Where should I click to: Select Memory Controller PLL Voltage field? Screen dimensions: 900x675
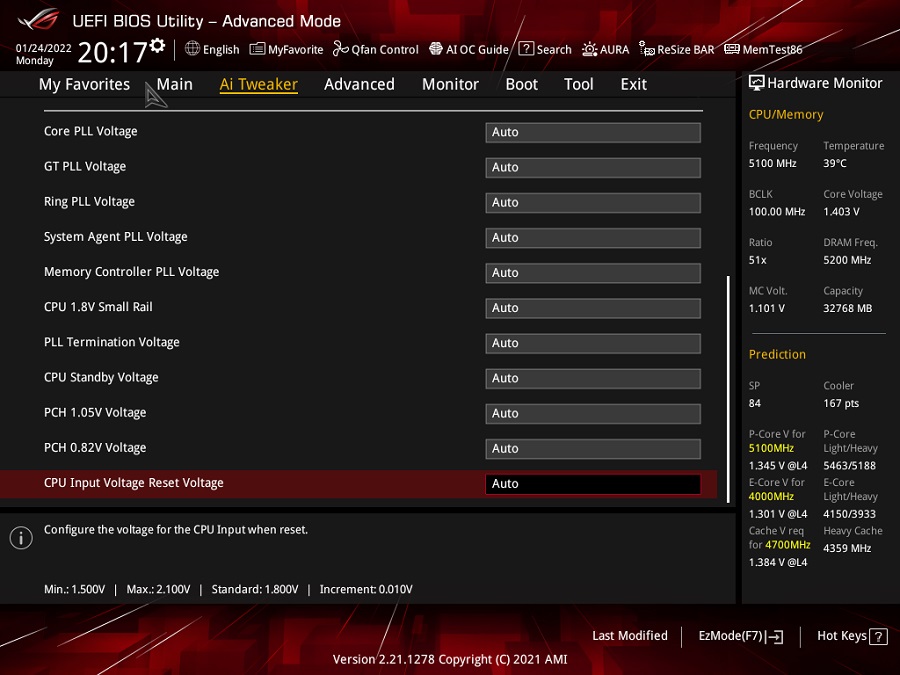click(x=593, y=273)
